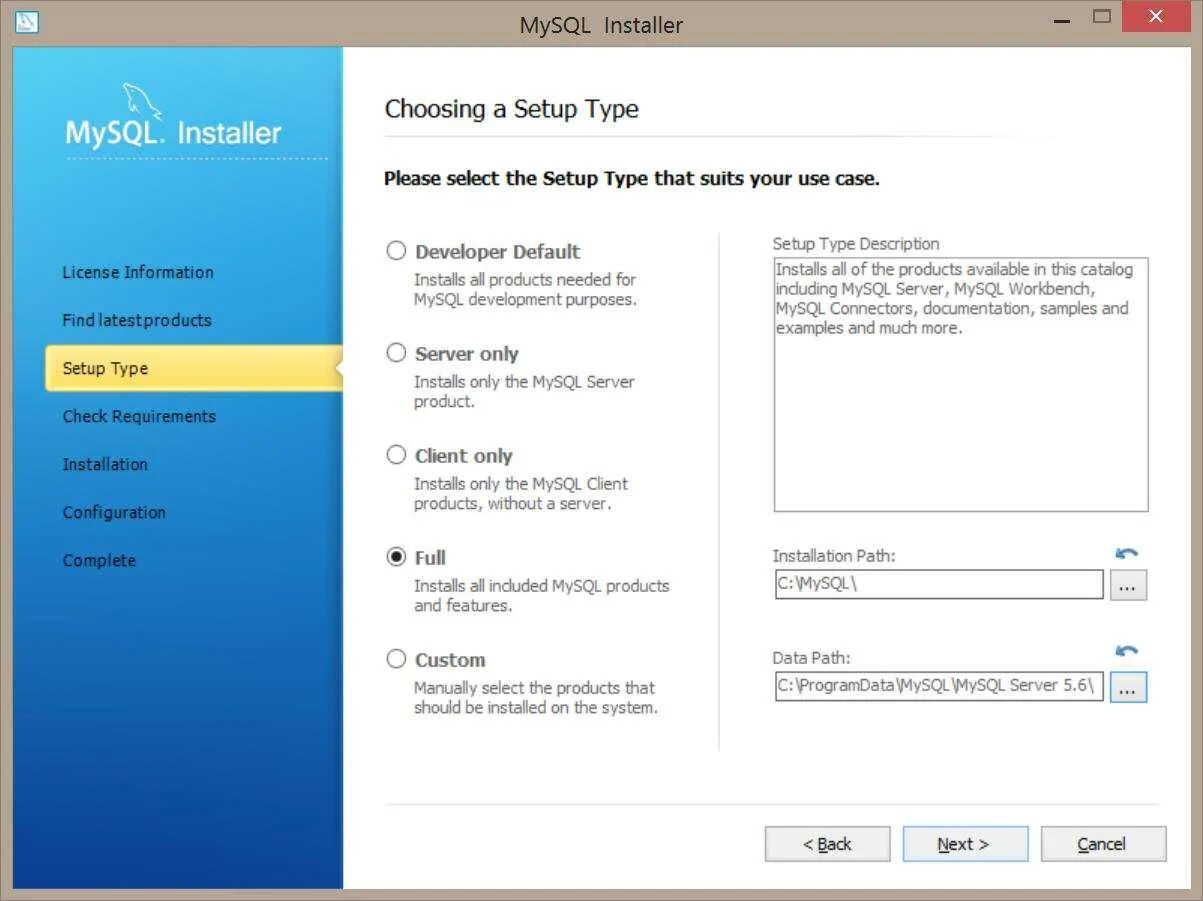Open the Configuration sidebar step
The height and width of the screenshot is (901, 1203).
[114, 512]
